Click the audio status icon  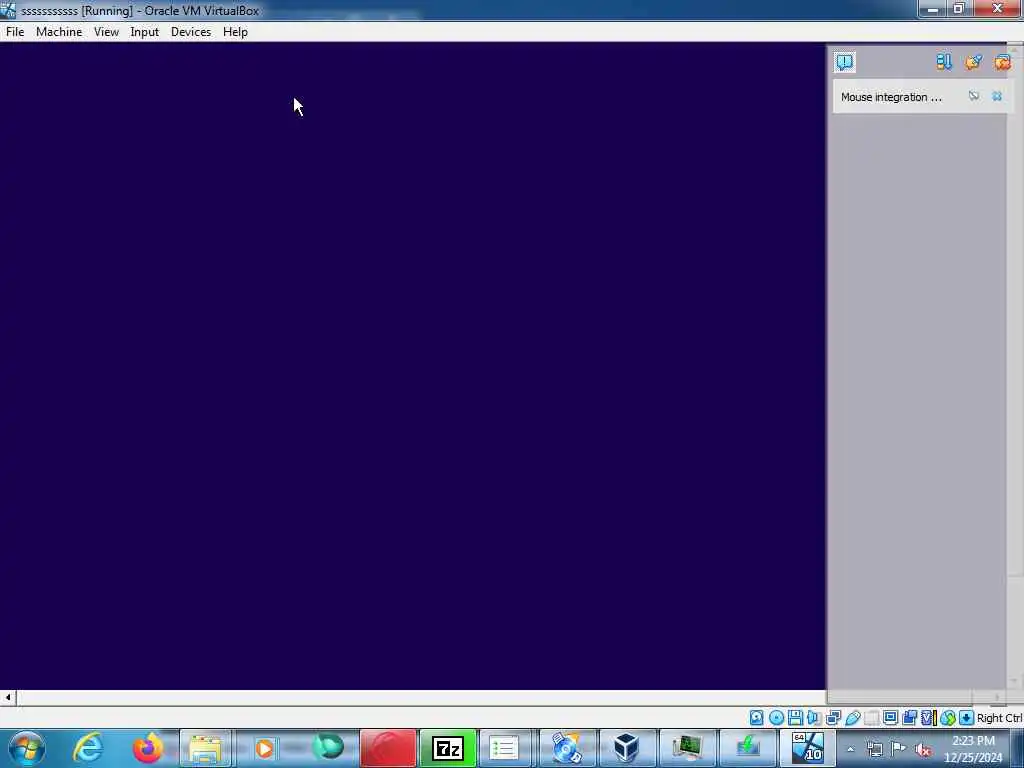[814, 718]
